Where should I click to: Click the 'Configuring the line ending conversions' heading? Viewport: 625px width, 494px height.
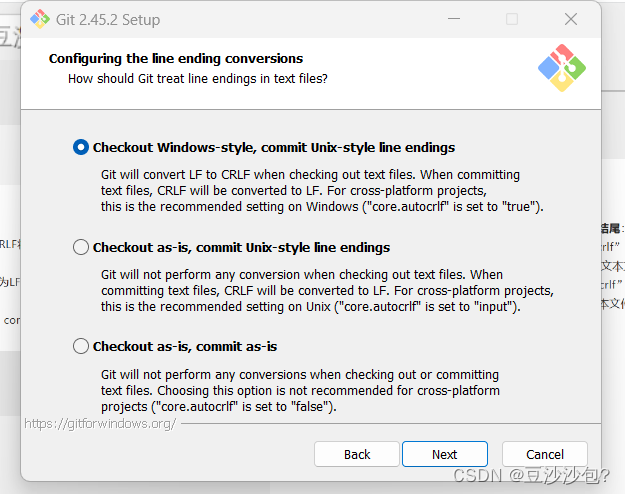(176, 59)
